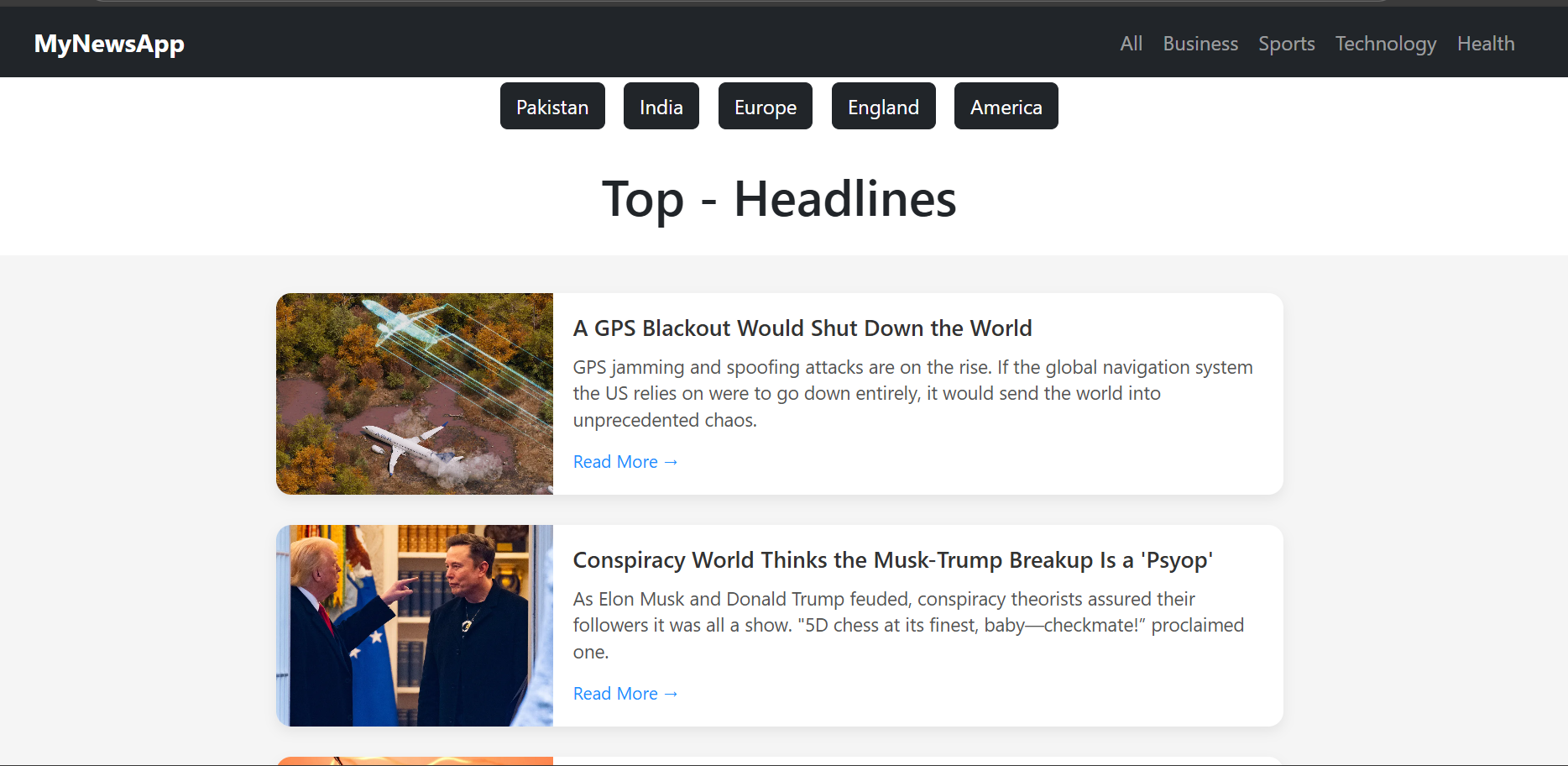The height and width of the screenshot is (766, 1568).
Task: Switch to the Business category
Action: (x=1200, y=44)
